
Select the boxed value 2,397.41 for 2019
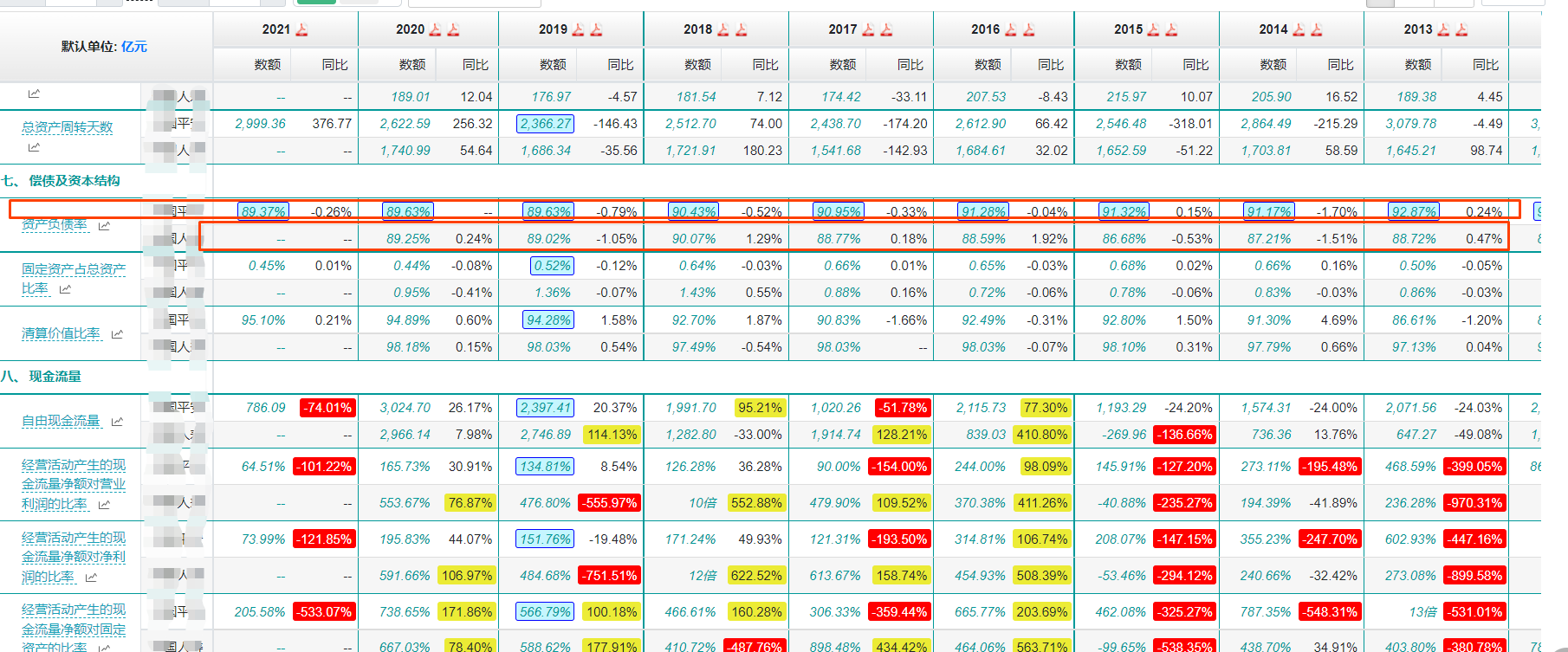tap(546, 408)
